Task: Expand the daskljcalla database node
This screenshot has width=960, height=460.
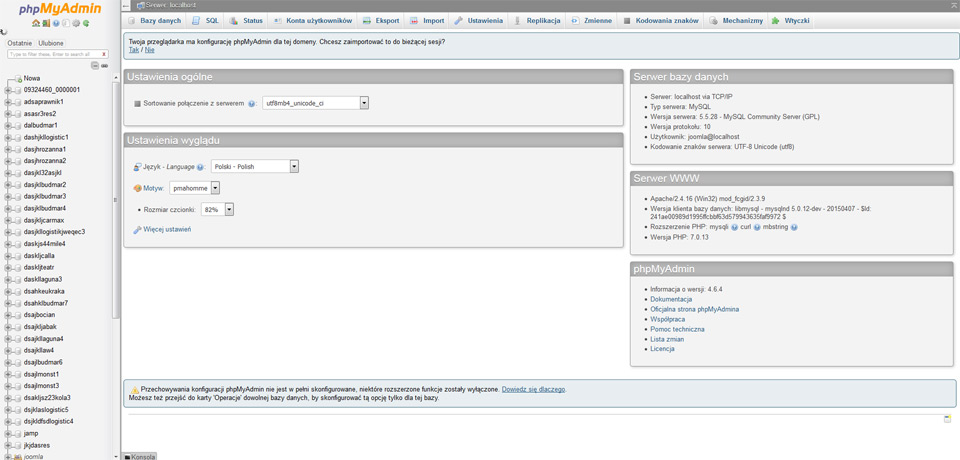Action: (8, 256)
